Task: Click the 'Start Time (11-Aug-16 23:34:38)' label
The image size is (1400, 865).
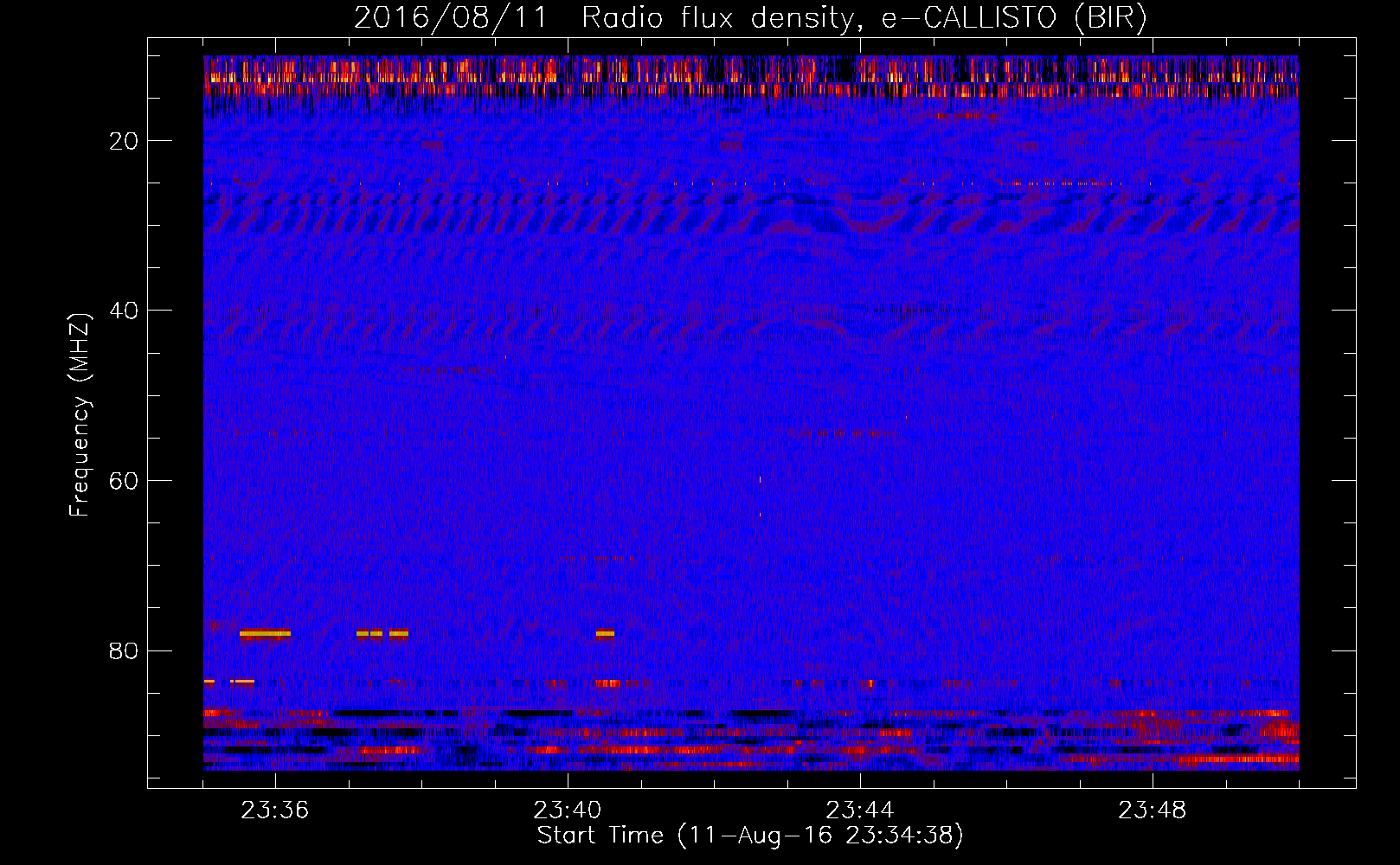Action: coord(750,836)
